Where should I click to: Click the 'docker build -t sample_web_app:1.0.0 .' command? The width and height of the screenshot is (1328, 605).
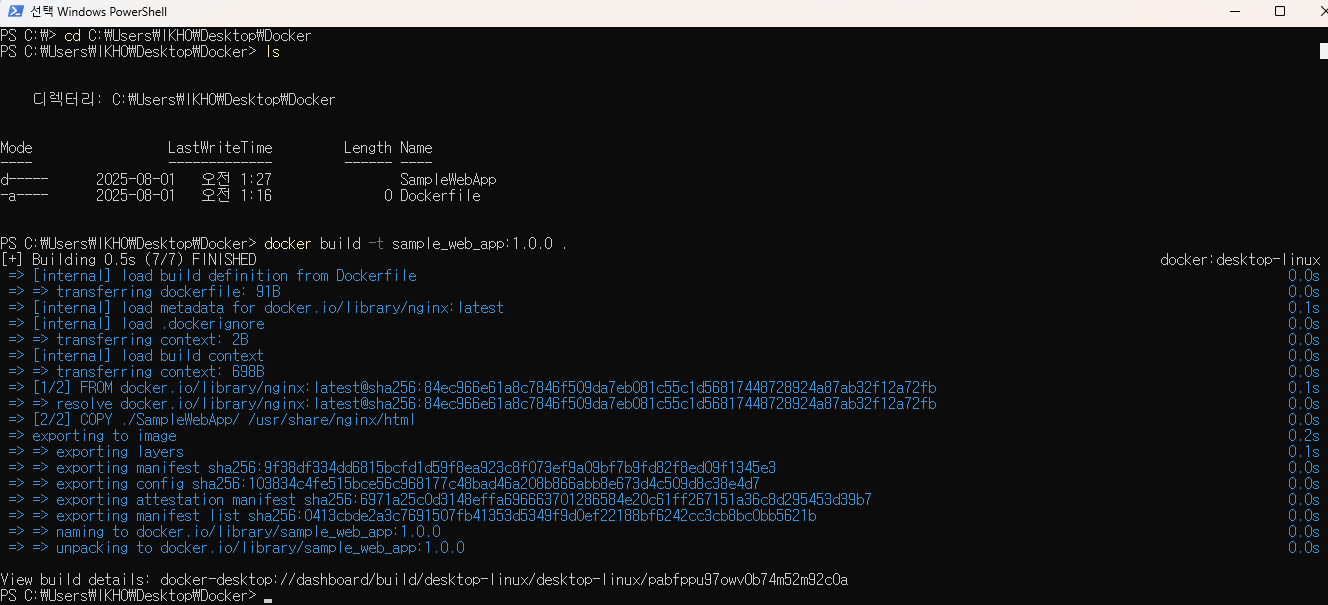click(x=416, y=244)
